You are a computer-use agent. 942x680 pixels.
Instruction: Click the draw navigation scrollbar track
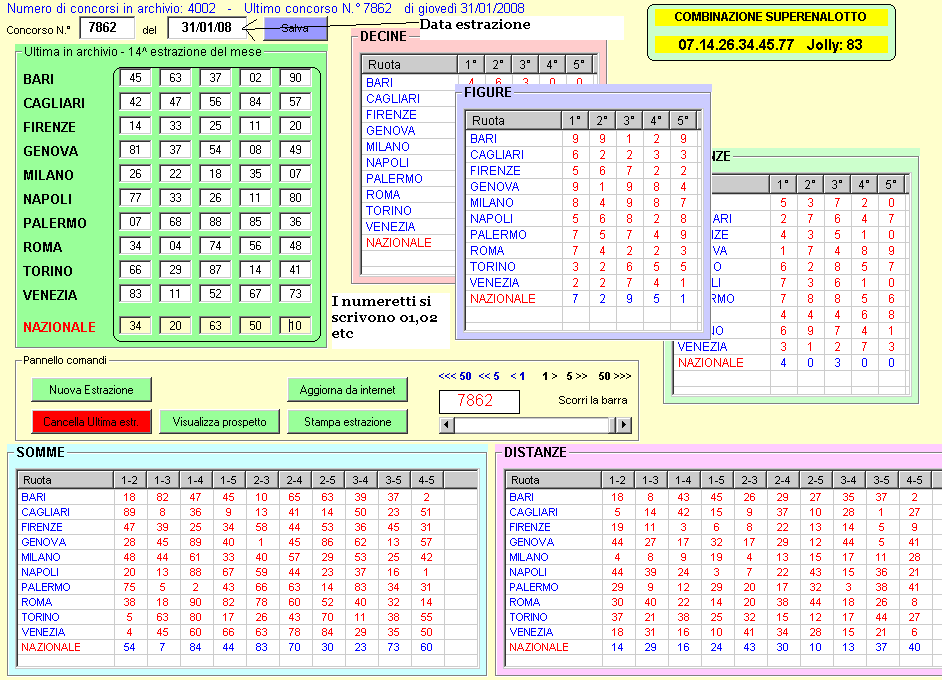point(535,425)
